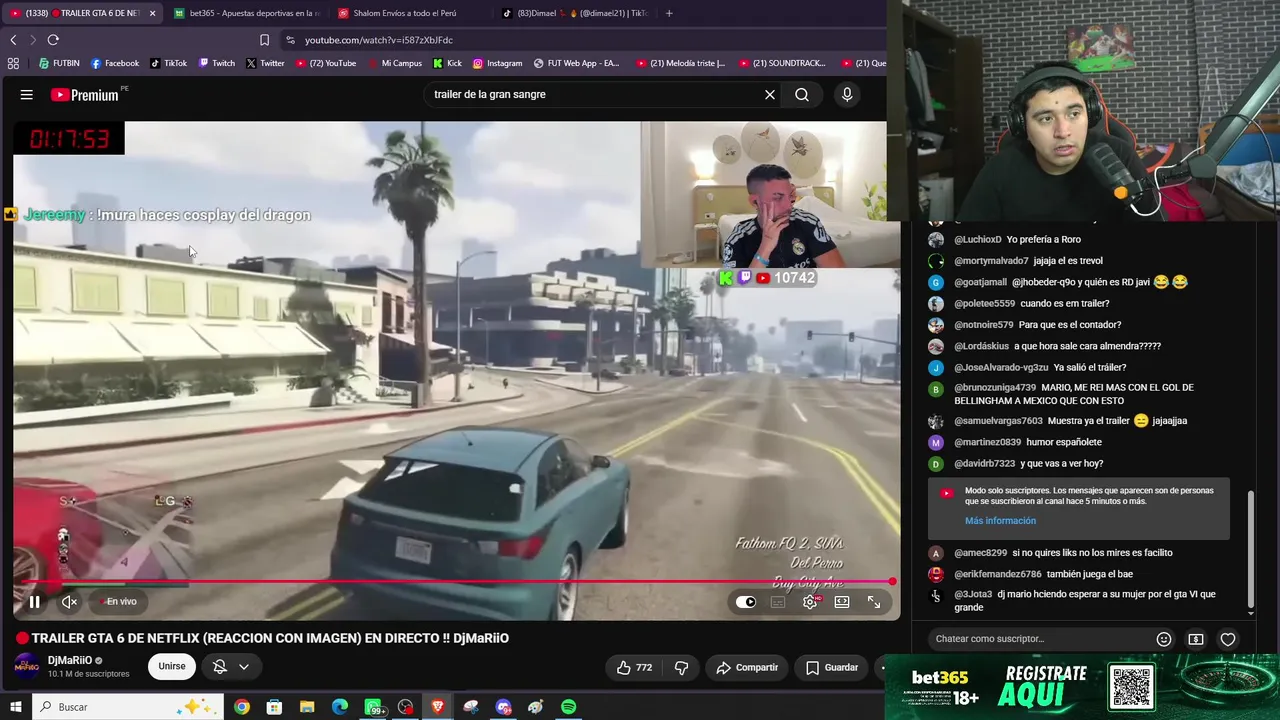The width and height of the screenshot is (1280, 720).
Task: Open Super Chat purchase icon
Action: (x=1196, y=639)
